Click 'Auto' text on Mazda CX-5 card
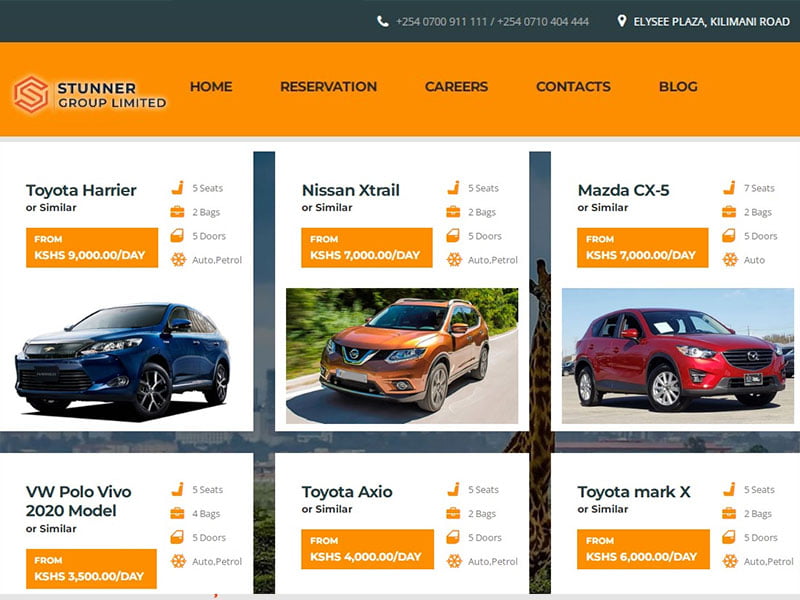Screen dimensions: 800x600 (754, 260)
